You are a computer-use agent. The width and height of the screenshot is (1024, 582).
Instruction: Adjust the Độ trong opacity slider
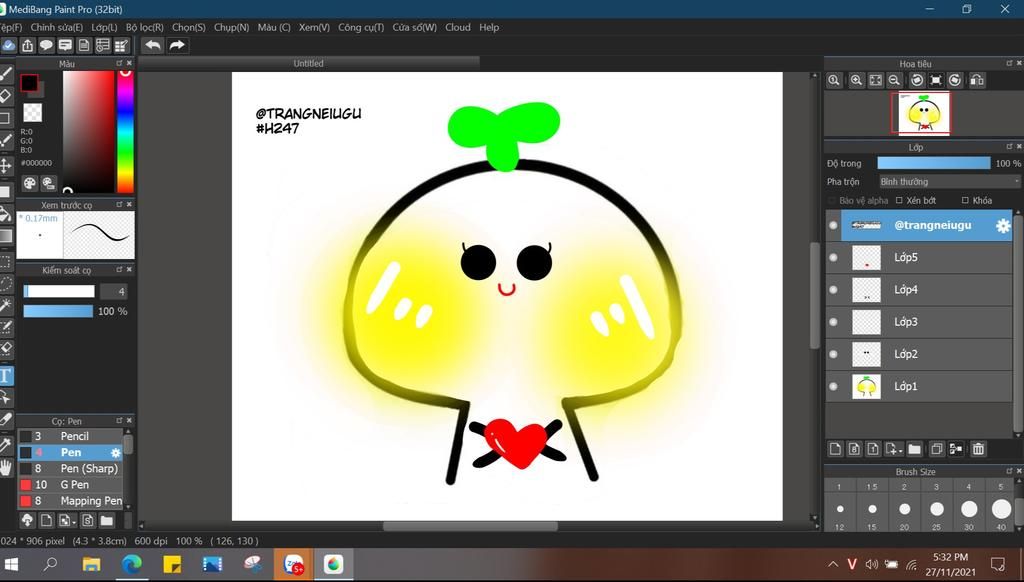(933, 163)
